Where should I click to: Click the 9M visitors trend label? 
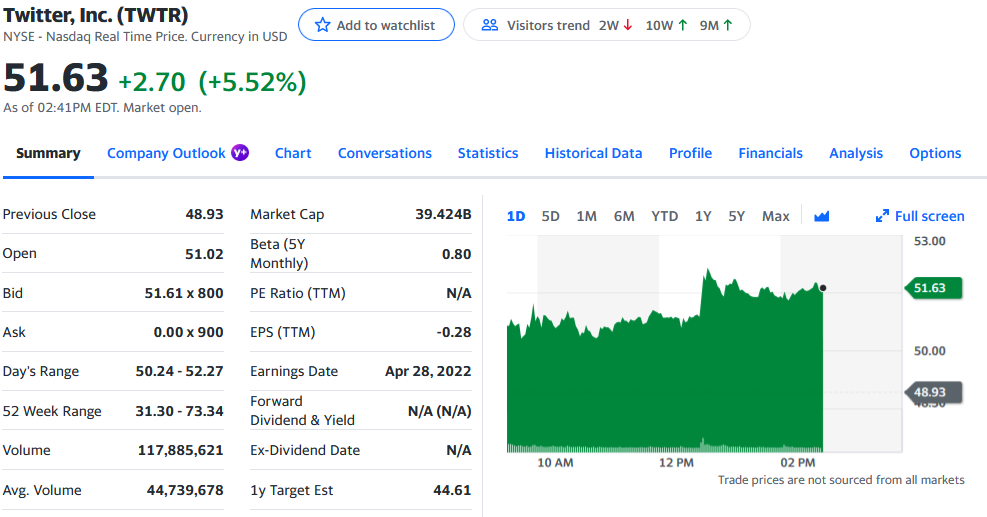tap(709, 25)
